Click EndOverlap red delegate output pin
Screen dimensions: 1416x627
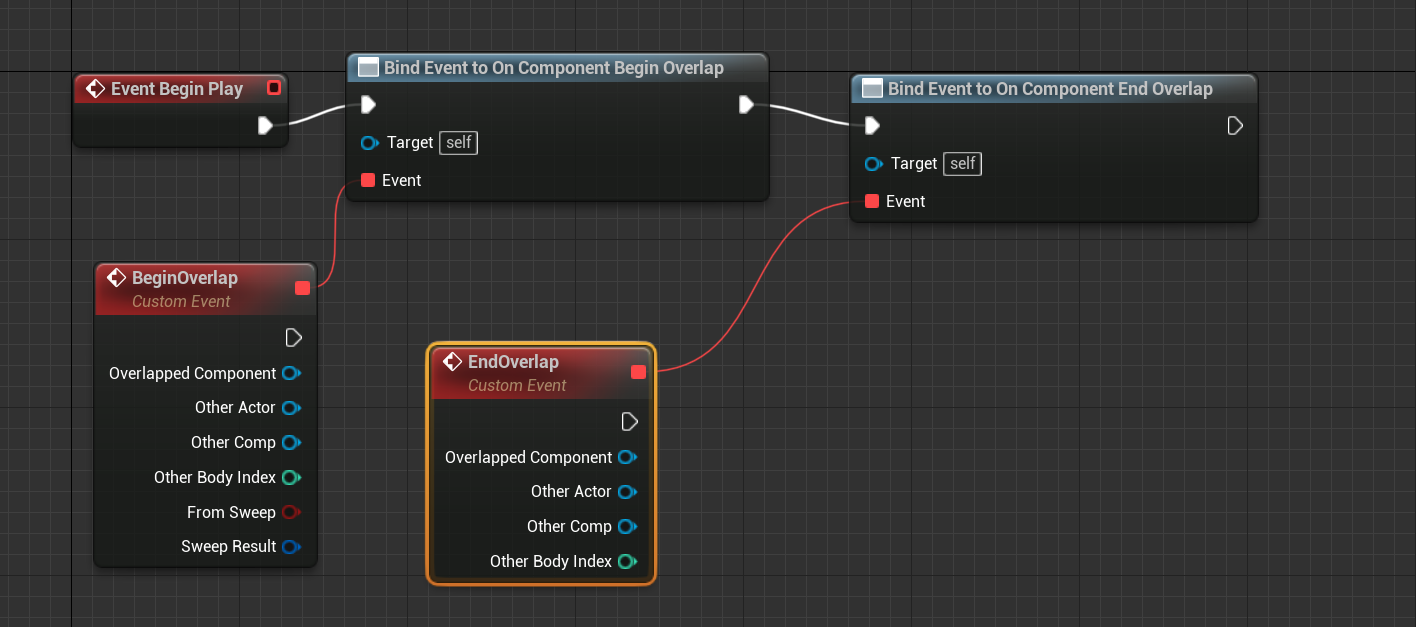[x=639, y=372]
